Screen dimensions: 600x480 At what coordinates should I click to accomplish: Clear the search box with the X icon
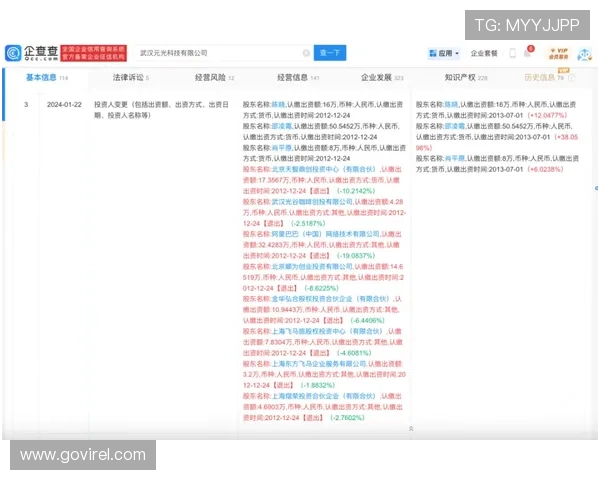(306, 53)
